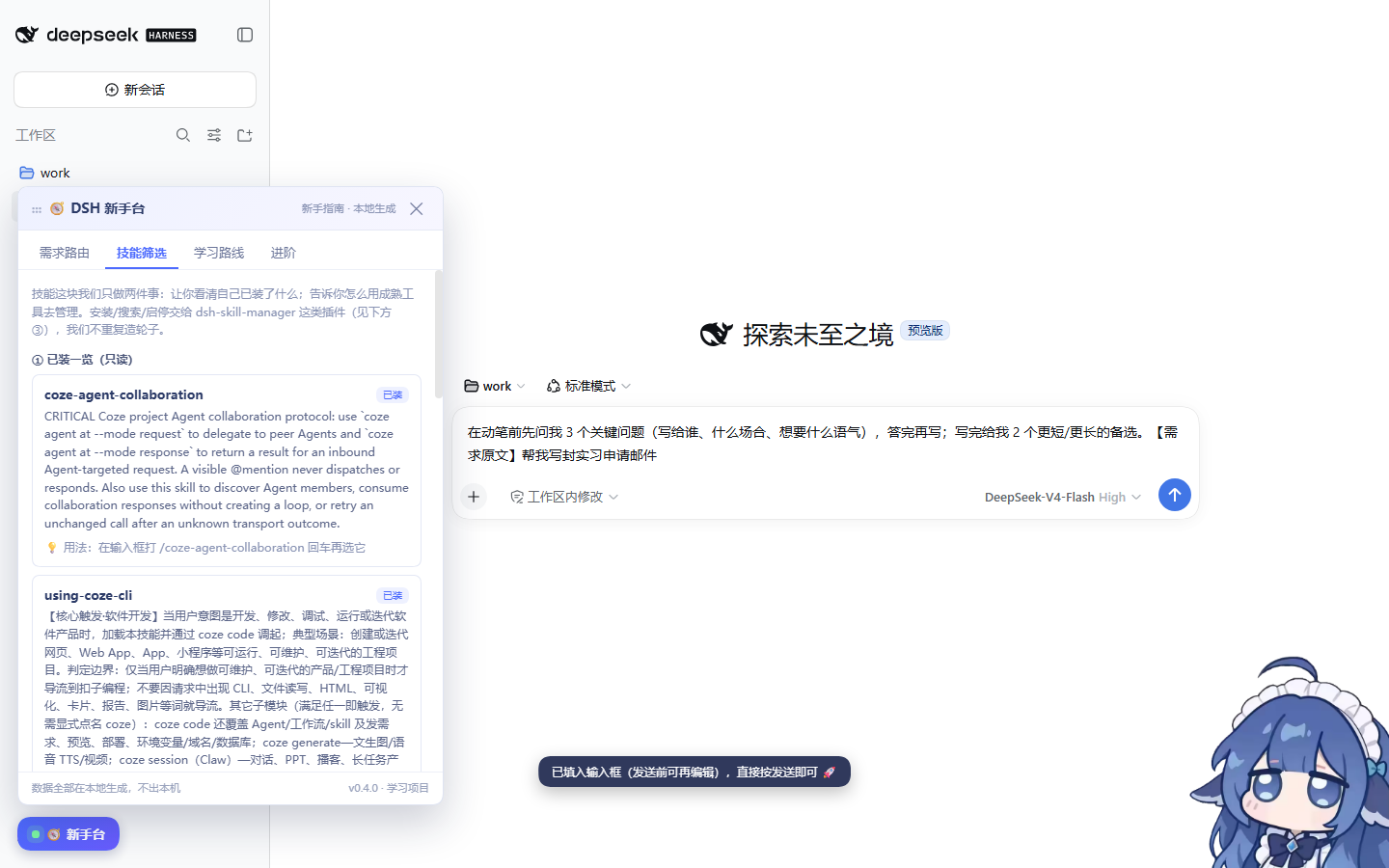Close the DSH 新手台 panel
Viewport: 1389px width, 868px height.
click(417, 208)
